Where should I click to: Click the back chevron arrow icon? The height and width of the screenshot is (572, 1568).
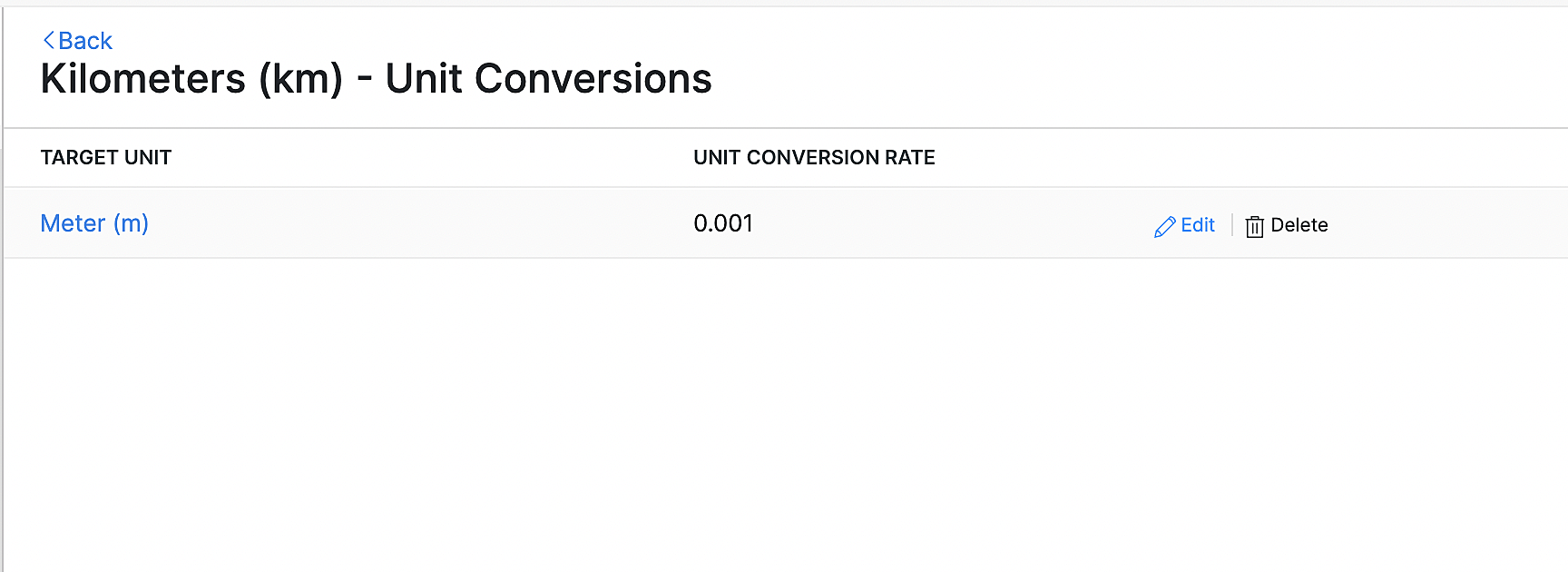[49, 41]
